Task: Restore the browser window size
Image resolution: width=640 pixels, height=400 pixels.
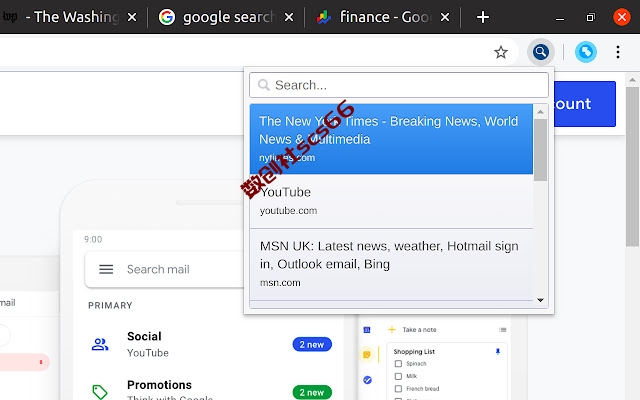Action: click(x=590, y=18)
